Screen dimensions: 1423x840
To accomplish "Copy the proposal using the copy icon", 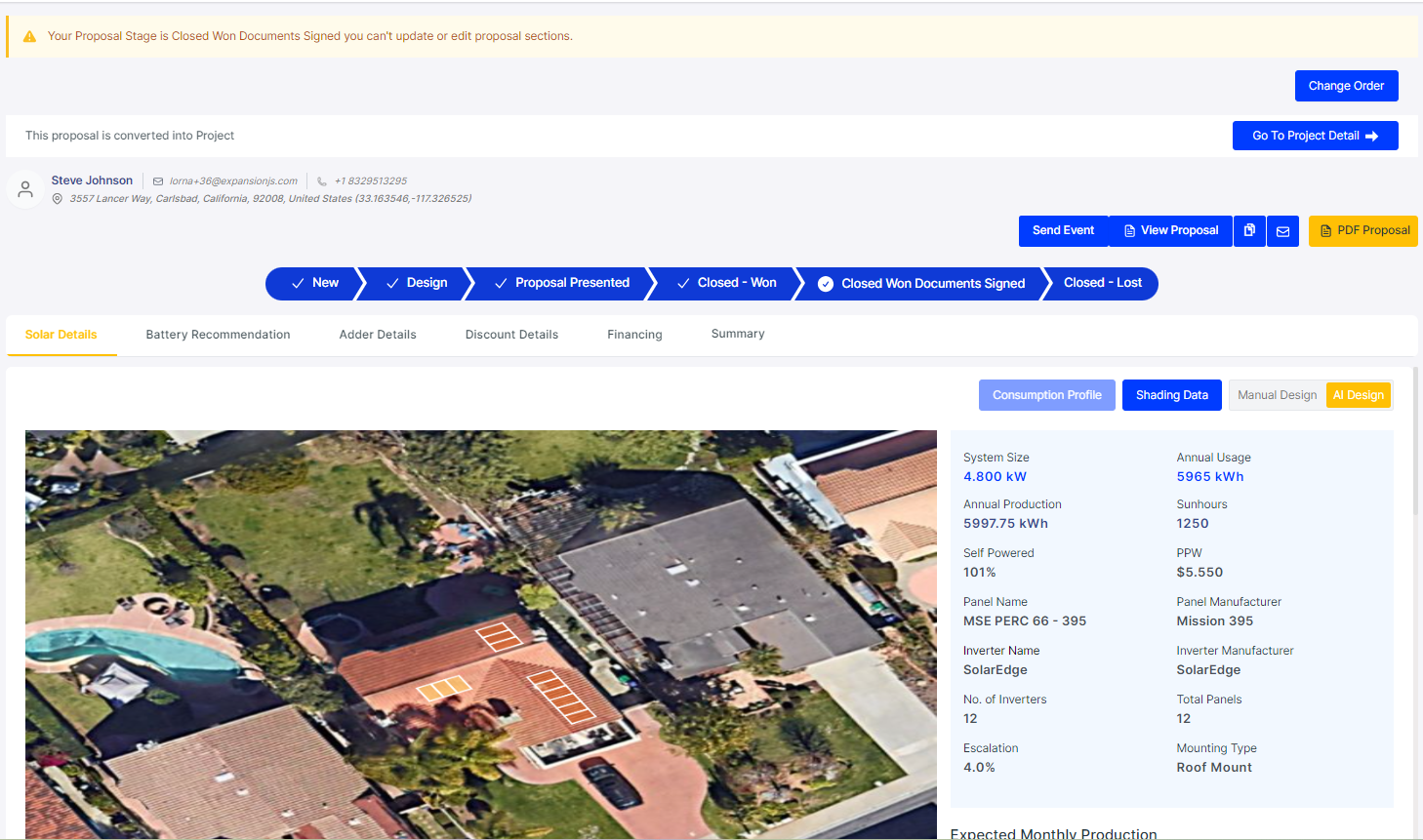I will 1249,231.
